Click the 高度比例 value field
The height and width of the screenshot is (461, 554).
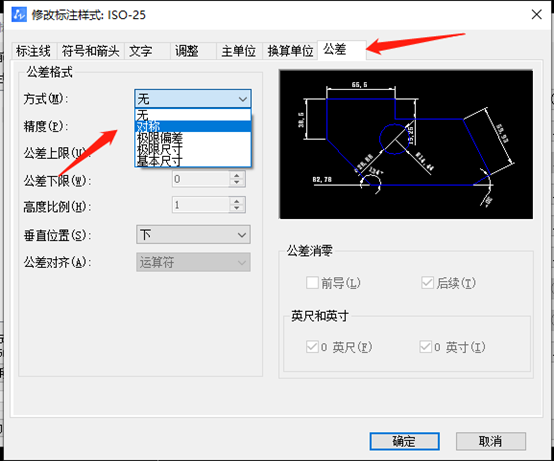(201, 205)
